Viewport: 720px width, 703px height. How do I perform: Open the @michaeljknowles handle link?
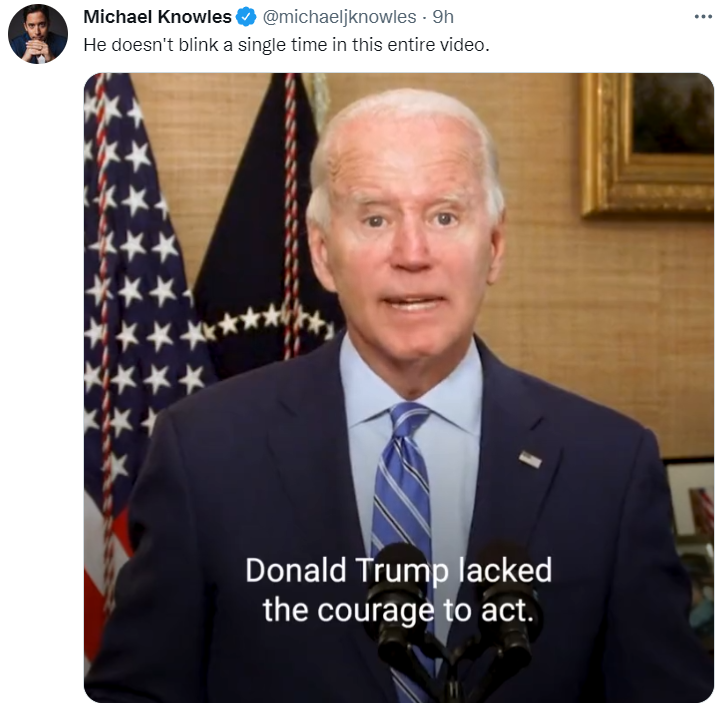click(339, 17)
